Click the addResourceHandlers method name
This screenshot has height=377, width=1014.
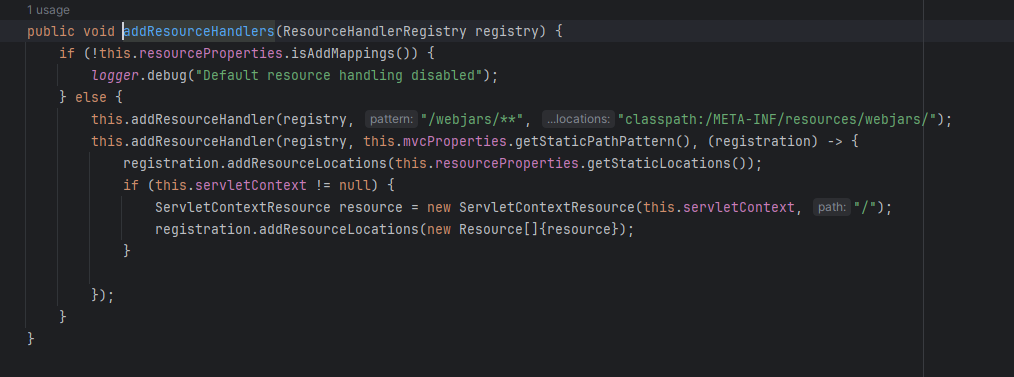199,31
